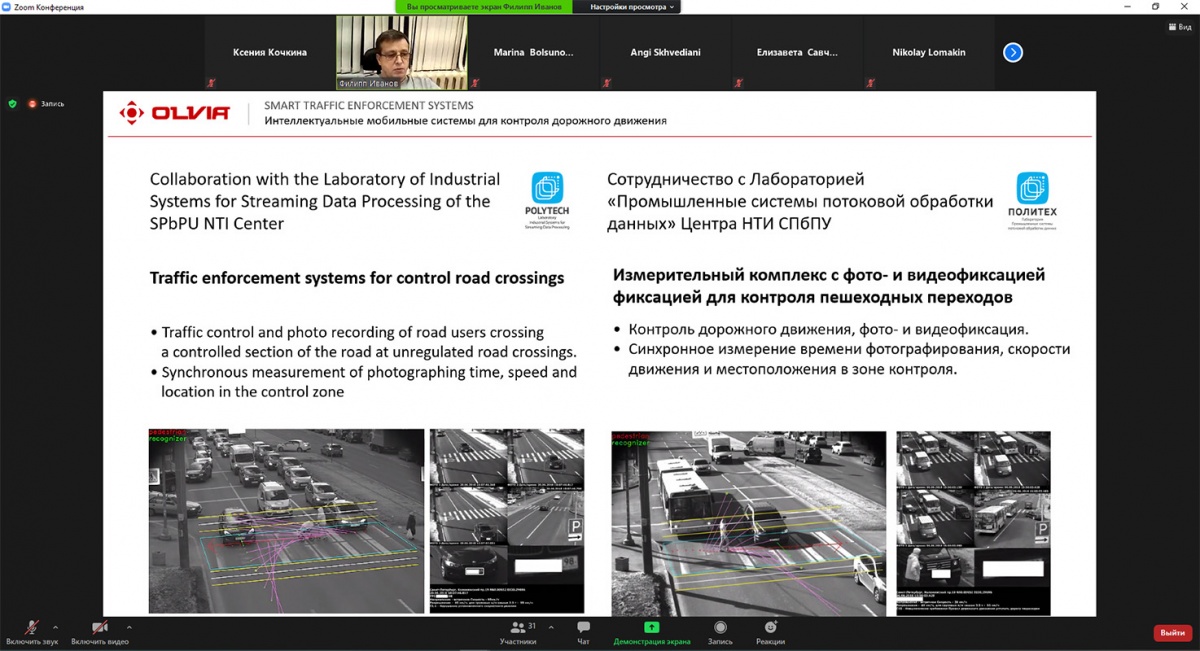1200x651 pixels.
Task: Select Angi Skhvediani participant tile
Action: pos(665,52)
